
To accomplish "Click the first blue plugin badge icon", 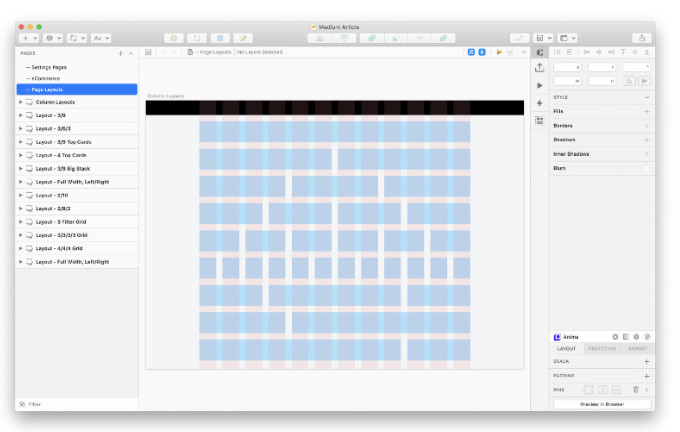I will [x=471, y=52].
